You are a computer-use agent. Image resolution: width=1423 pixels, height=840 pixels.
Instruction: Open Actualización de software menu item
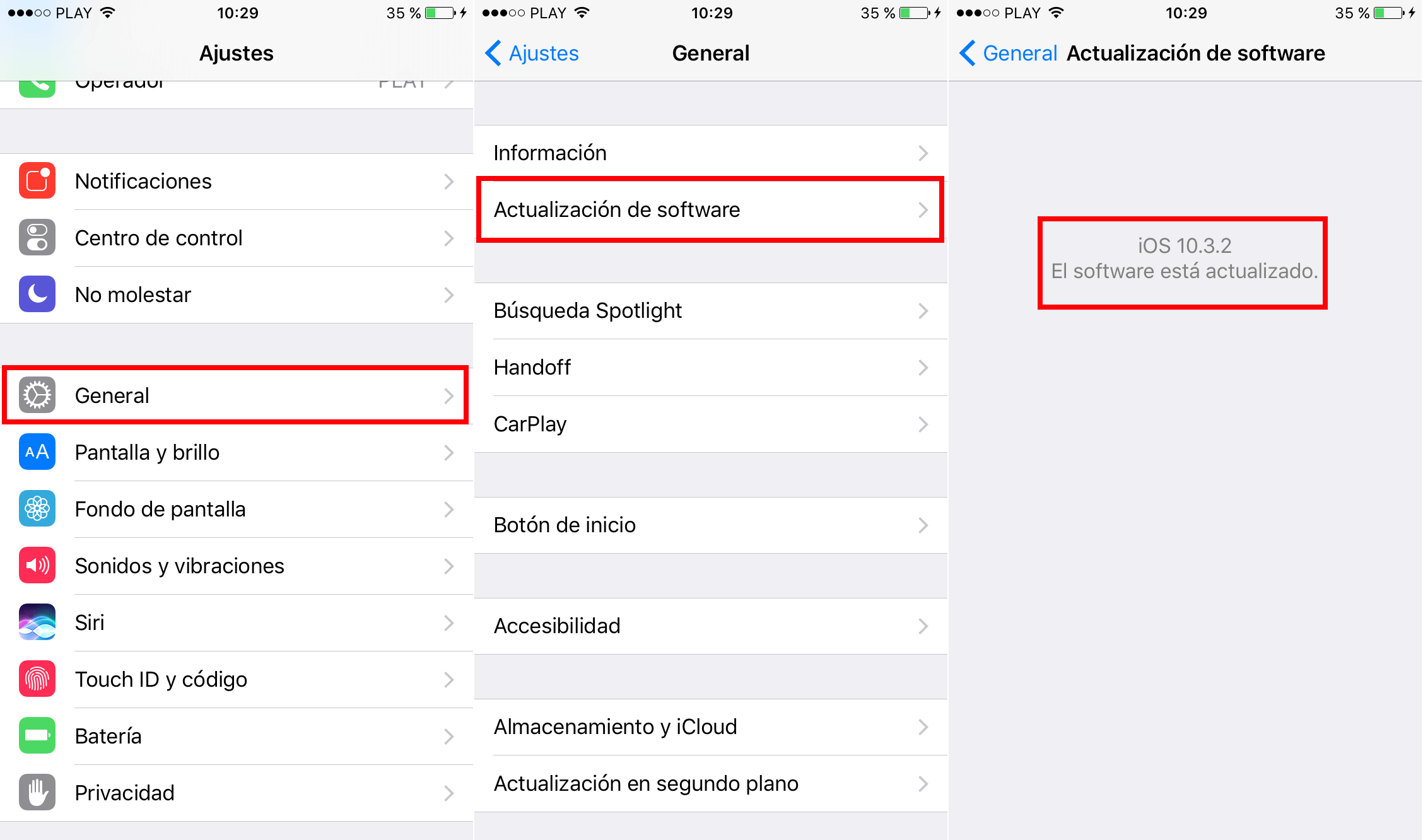[x=711, y=210]
